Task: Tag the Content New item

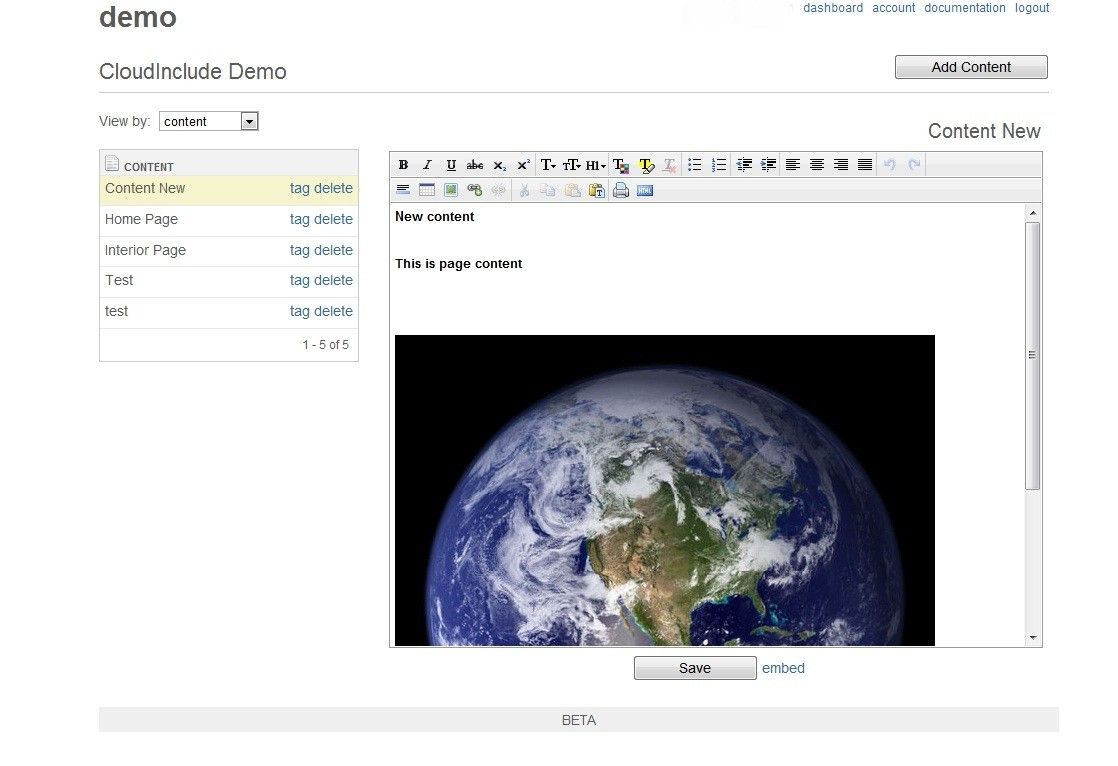Action: tap(299, 188)
